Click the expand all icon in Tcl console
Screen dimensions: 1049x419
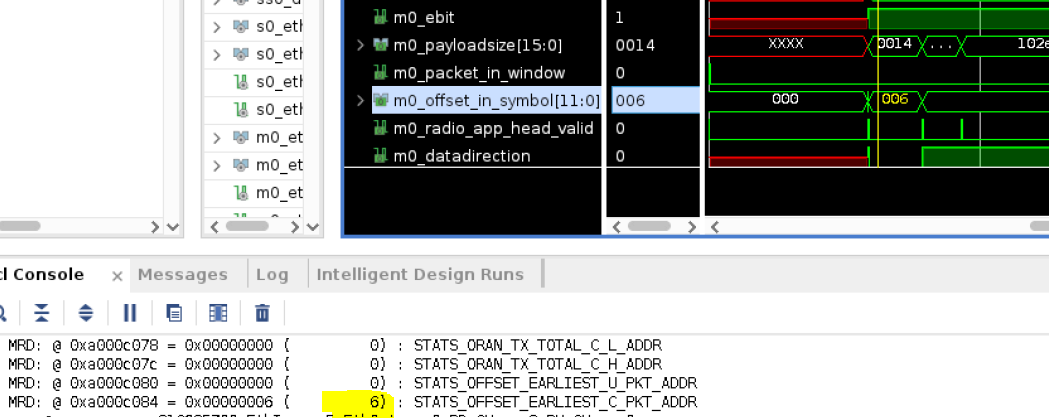(86, 313)
